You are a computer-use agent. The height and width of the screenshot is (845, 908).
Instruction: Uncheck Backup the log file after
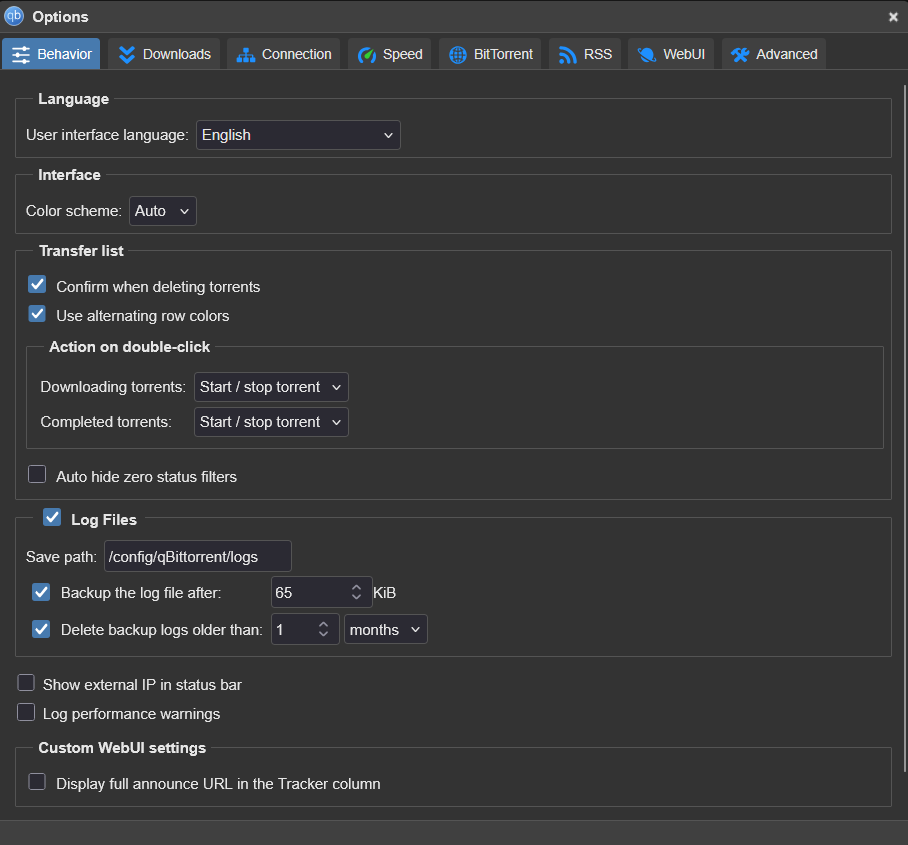41,592
